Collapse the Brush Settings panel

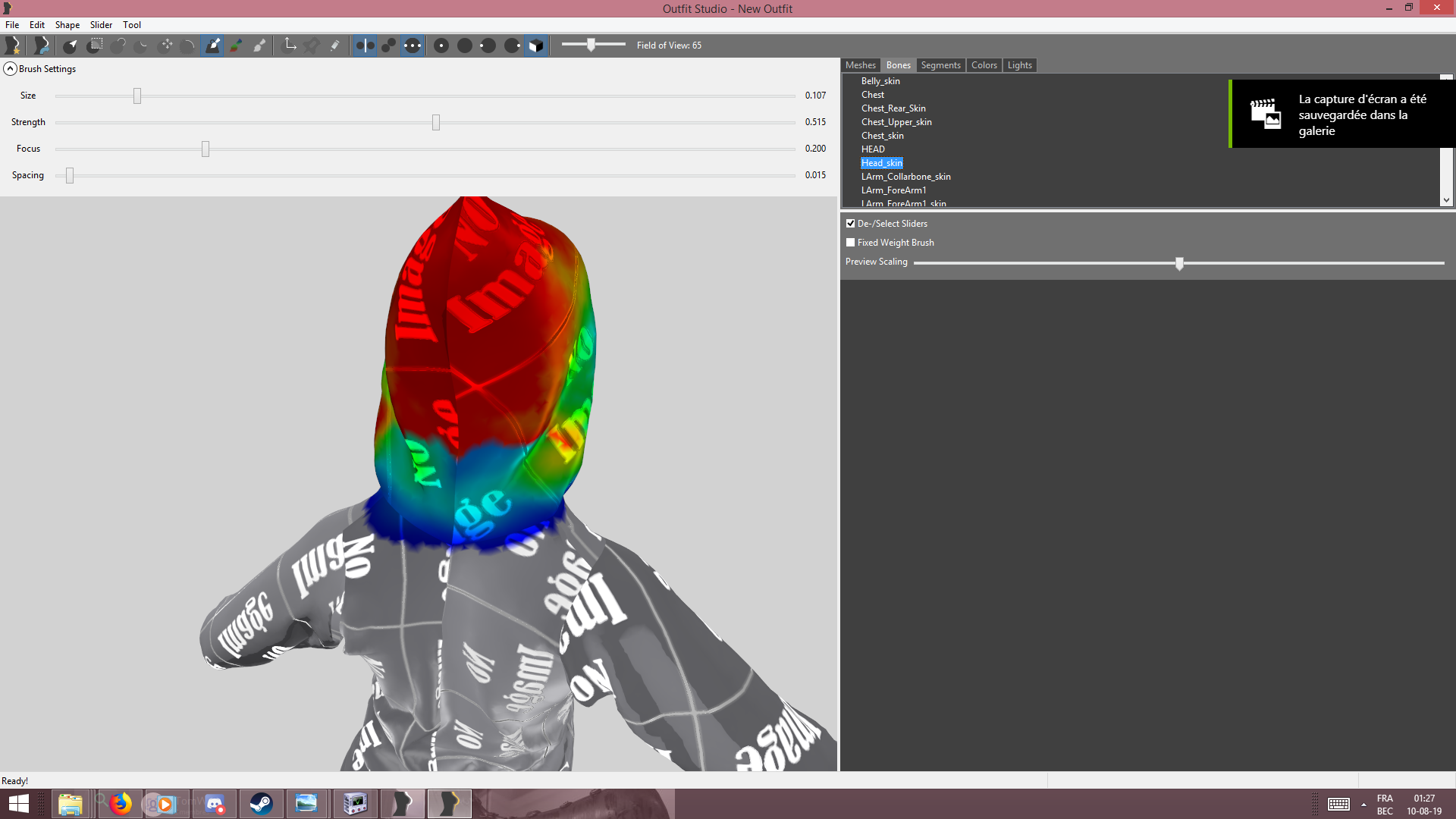click(10, 69)
